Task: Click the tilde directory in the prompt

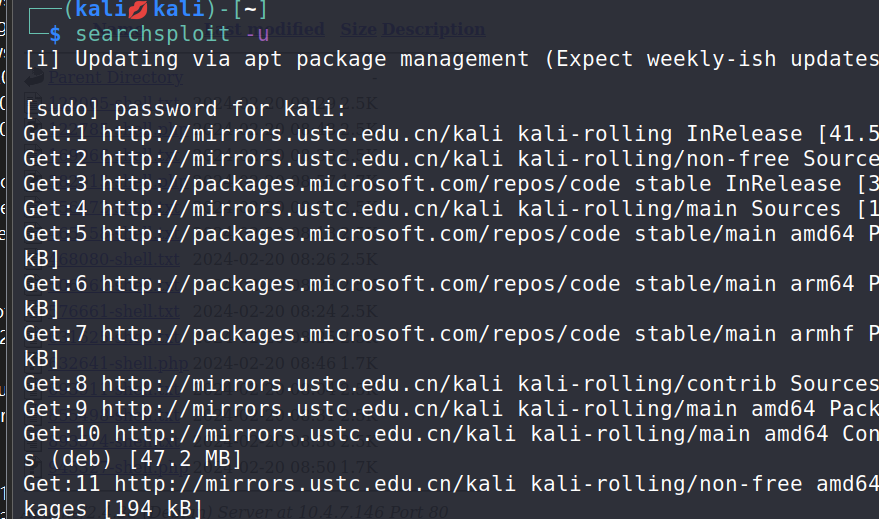Action: pos(248,10)
